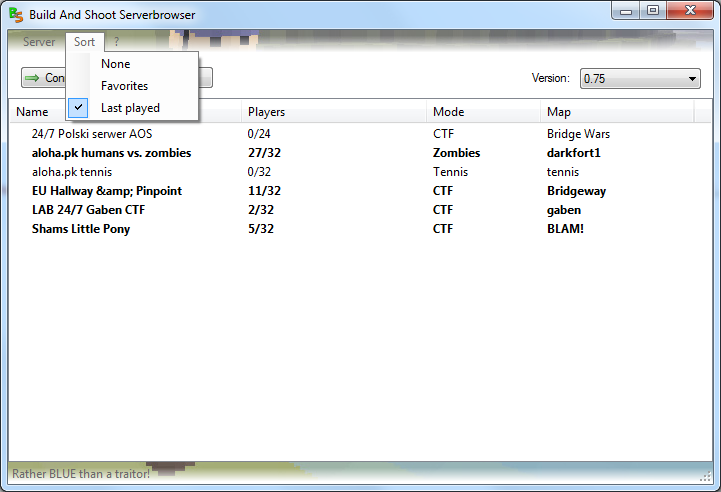Click the Map column header

(x=558, y=112)
